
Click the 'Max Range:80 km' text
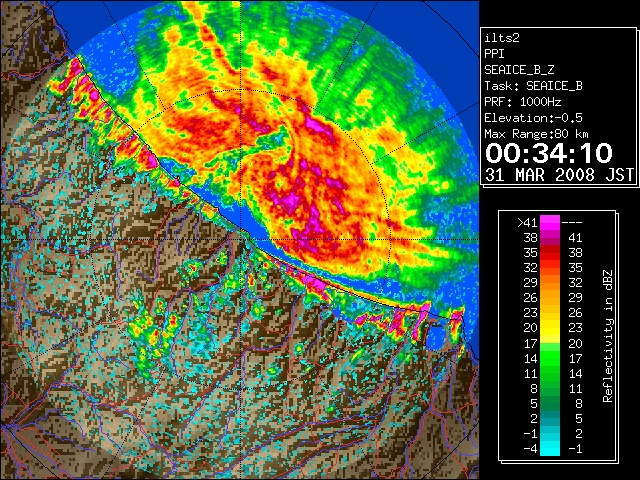(x=536, y=134)
